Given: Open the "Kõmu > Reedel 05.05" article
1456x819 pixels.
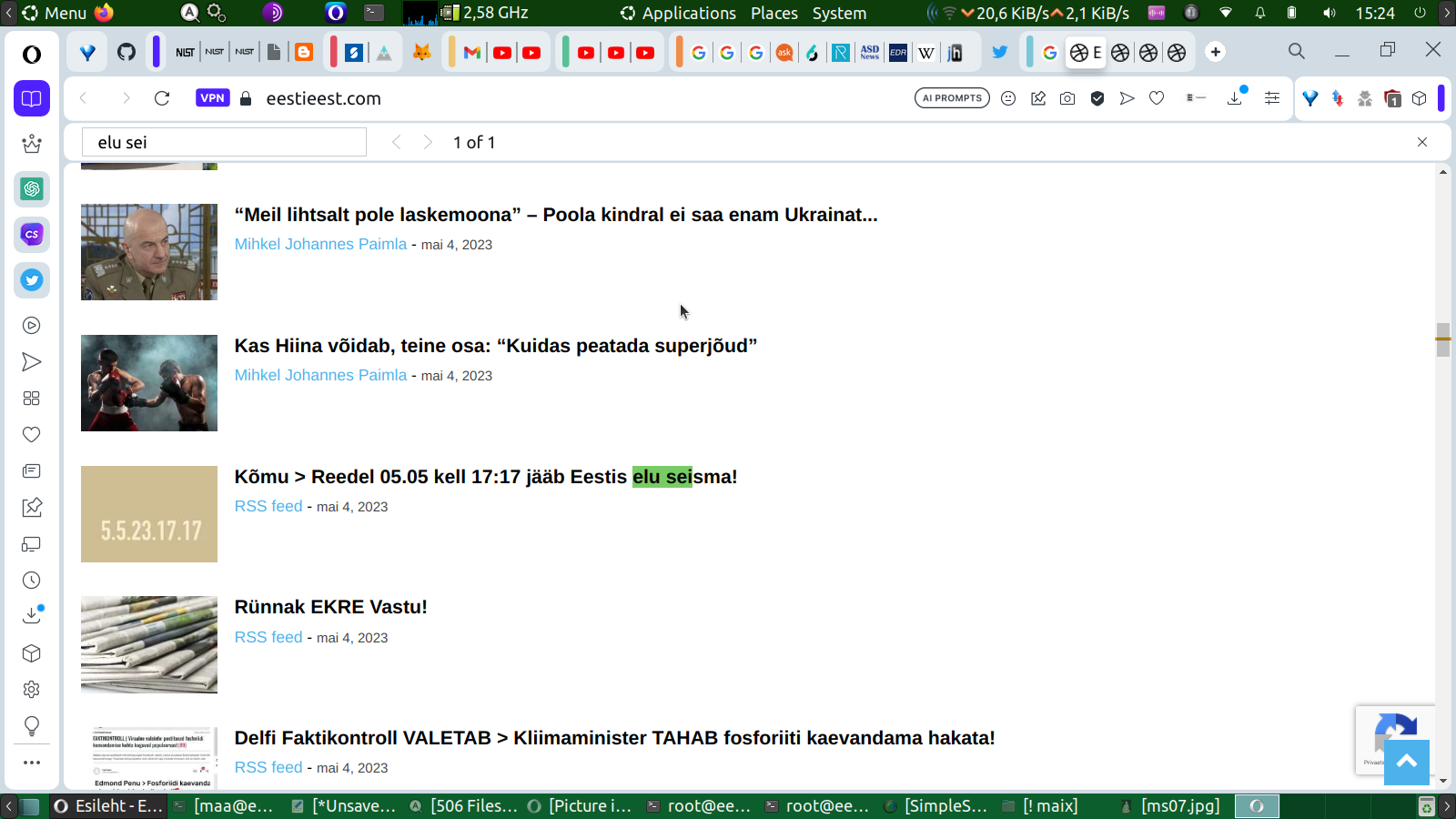Looking at the screenshot, I should click(486, 477).
